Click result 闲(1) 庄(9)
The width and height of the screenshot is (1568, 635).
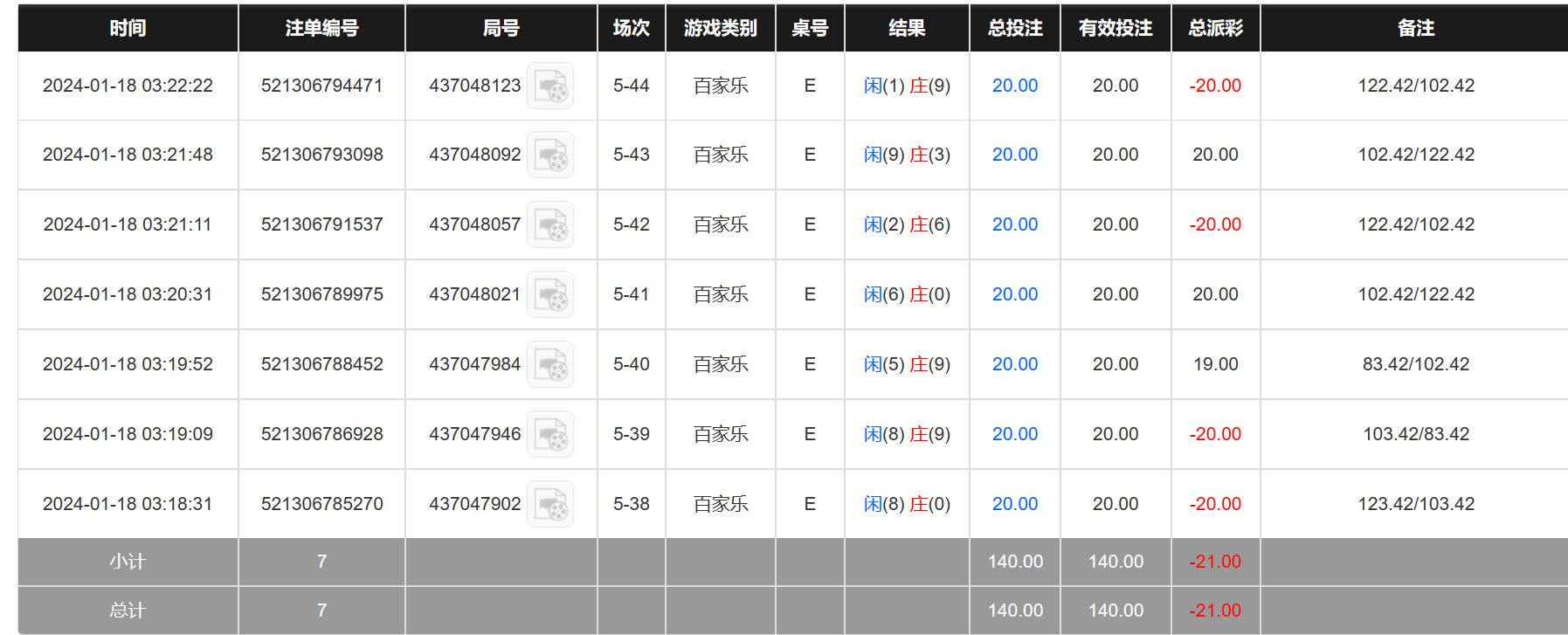point(907,86)
